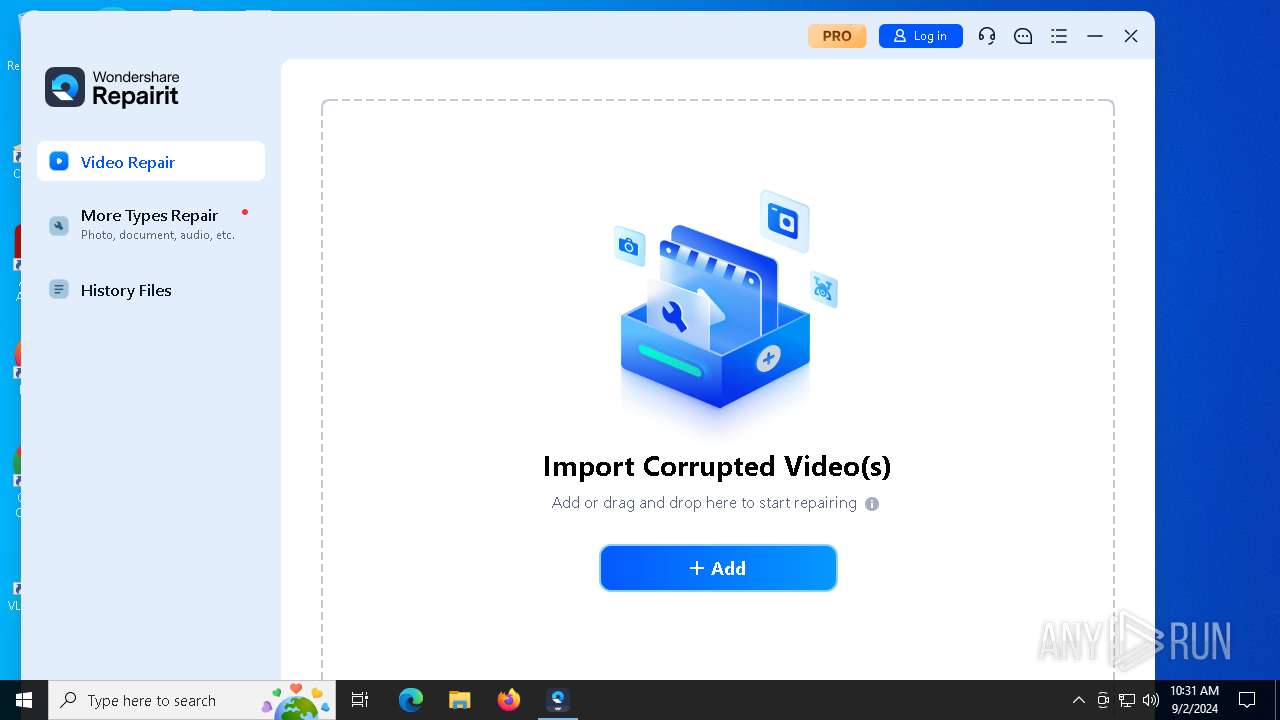Click the video repair toolbox illustration

point(724,300)
